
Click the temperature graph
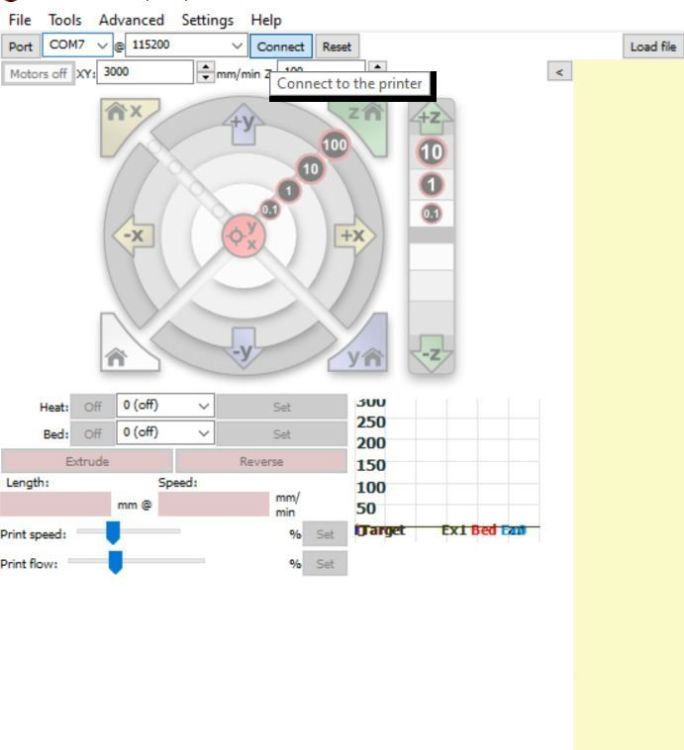click(448, 470)
